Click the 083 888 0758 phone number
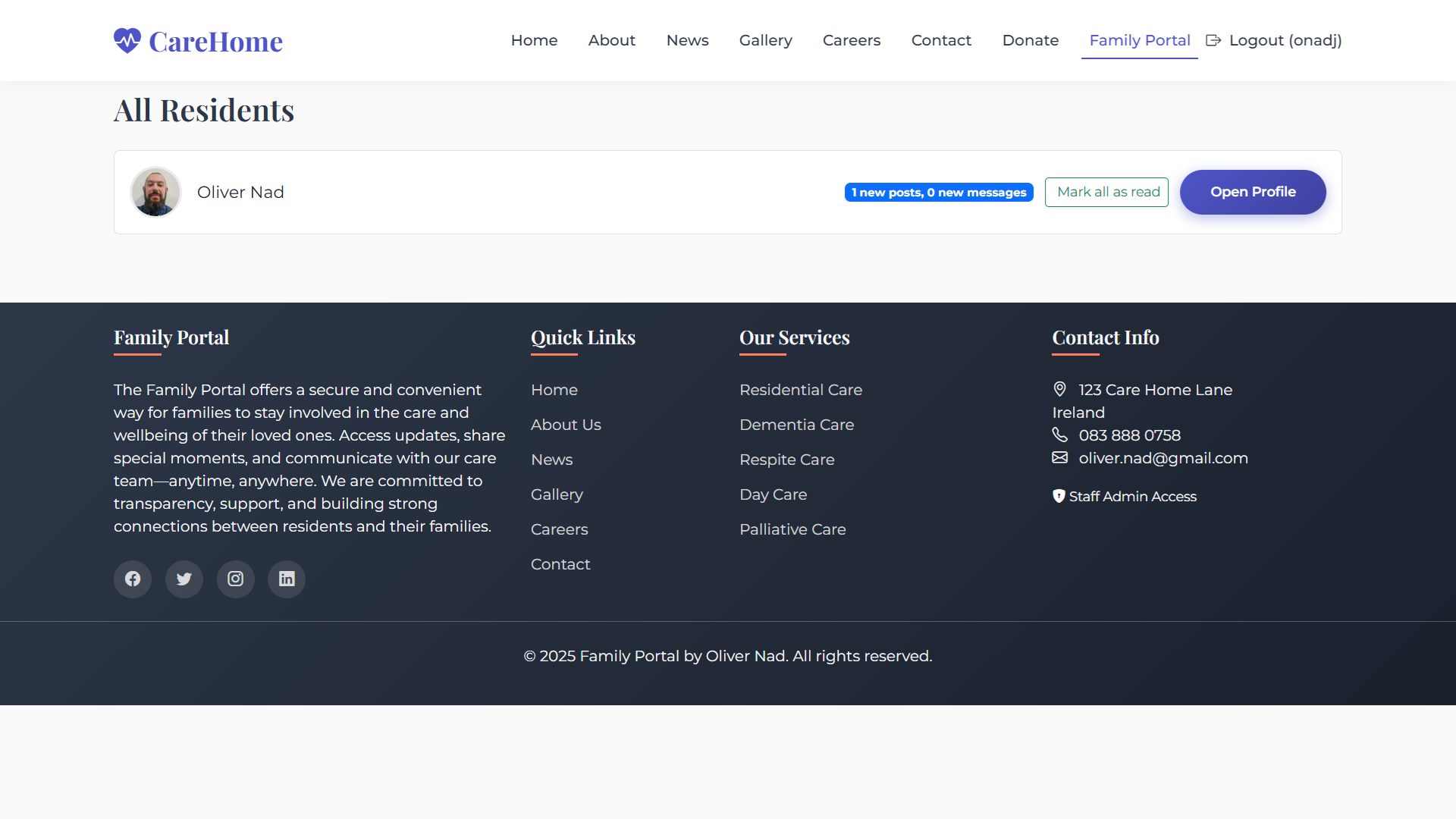 coord(1129,435)
